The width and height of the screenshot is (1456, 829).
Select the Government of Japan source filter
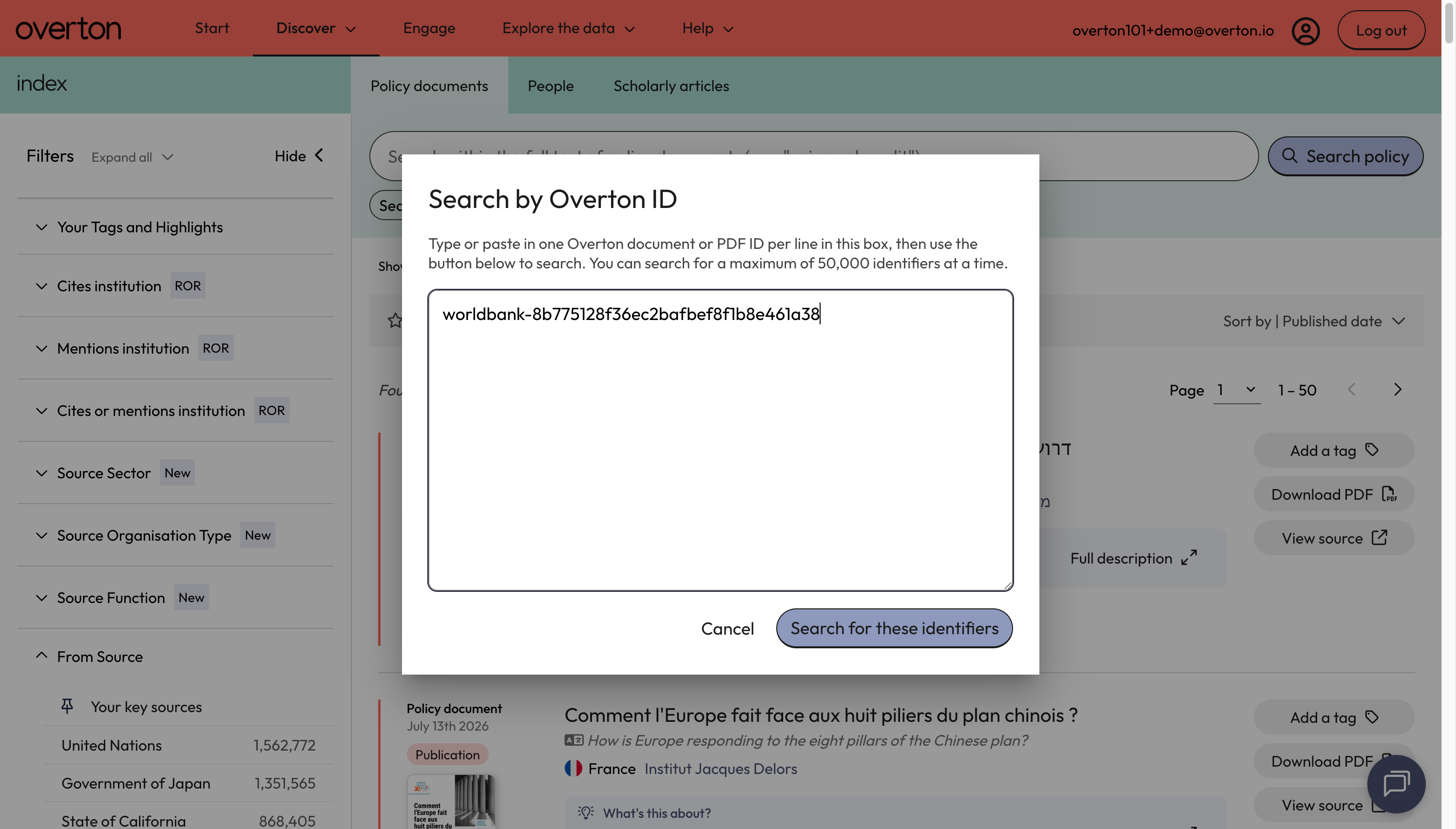(x=188, y=782)
